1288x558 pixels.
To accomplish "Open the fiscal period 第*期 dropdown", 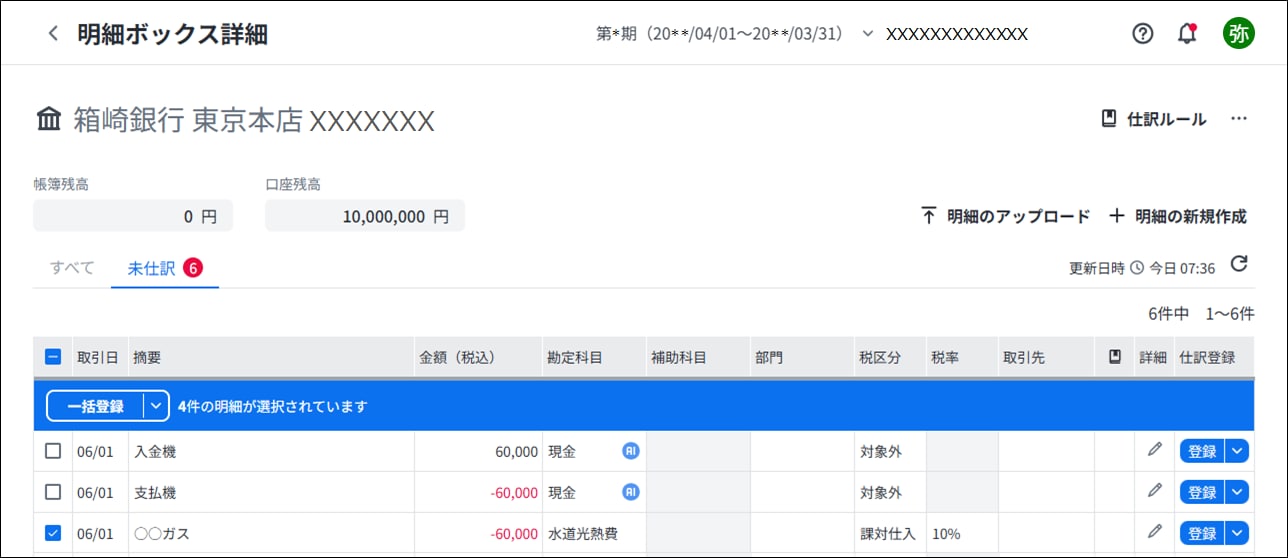I will (735, 34).
